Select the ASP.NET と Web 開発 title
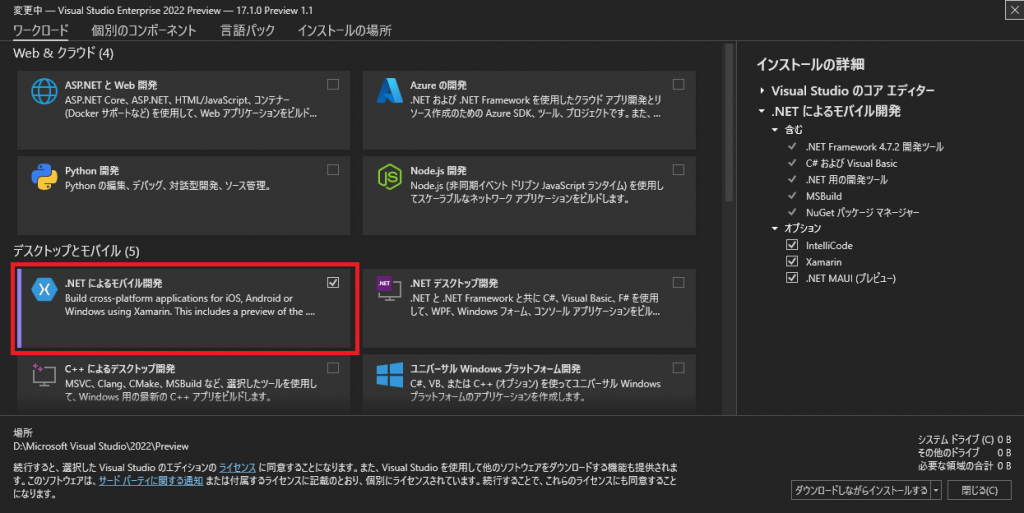Screen dimensions: 1024x513 (111, 85)
